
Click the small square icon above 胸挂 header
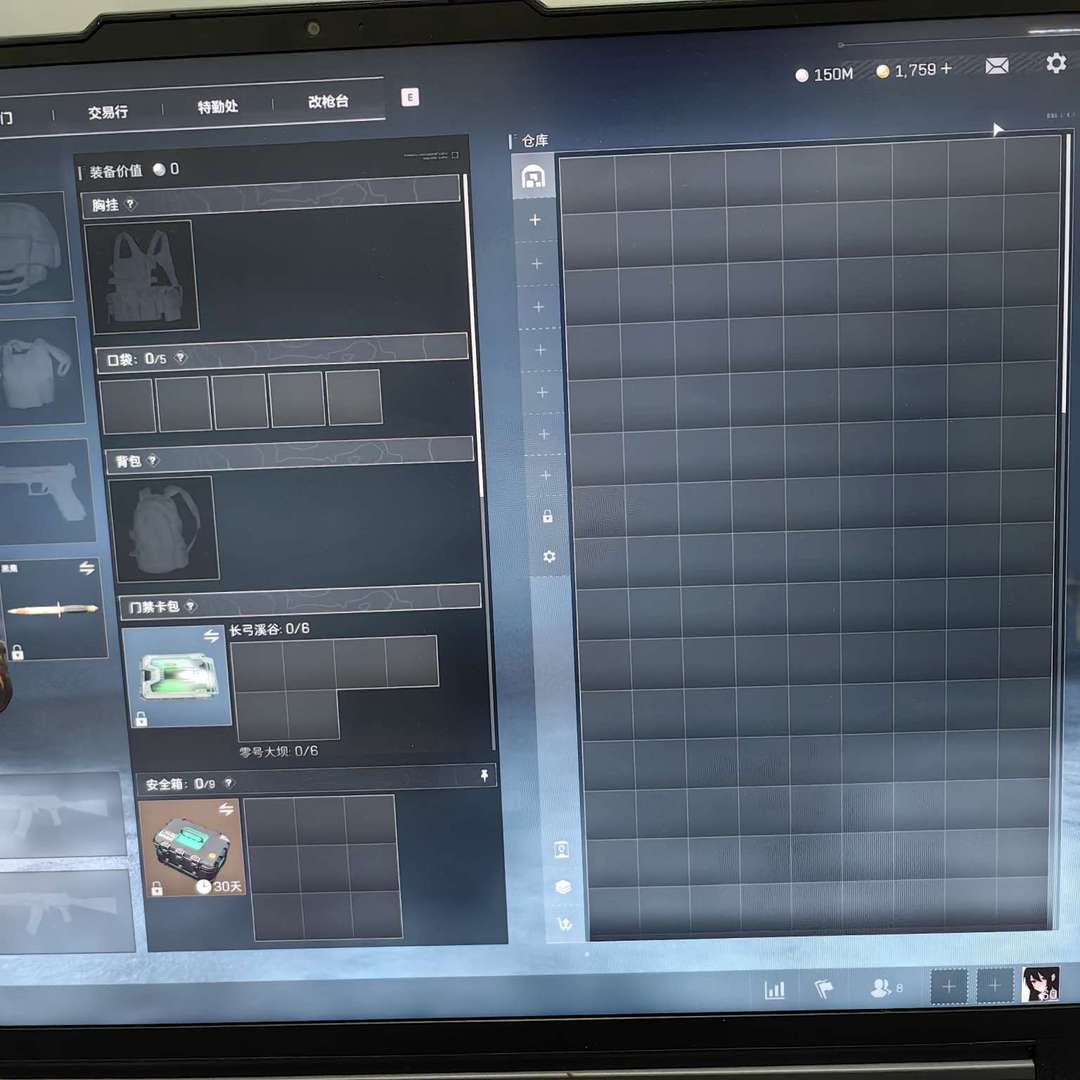454,155
